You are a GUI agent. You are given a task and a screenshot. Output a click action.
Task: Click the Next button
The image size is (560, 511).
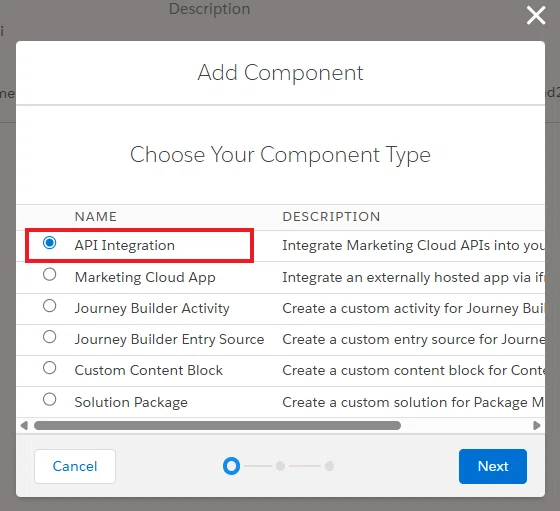(x=493, y=466)
